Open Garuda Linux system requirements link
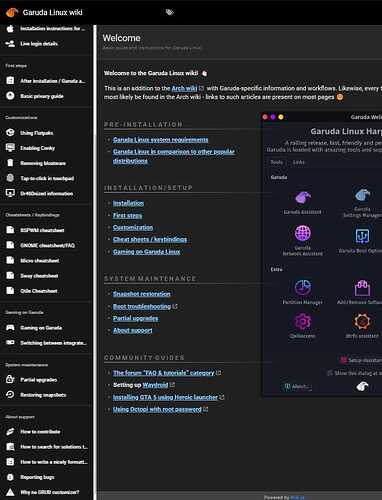The image size is (382, 500). point(160,140)
